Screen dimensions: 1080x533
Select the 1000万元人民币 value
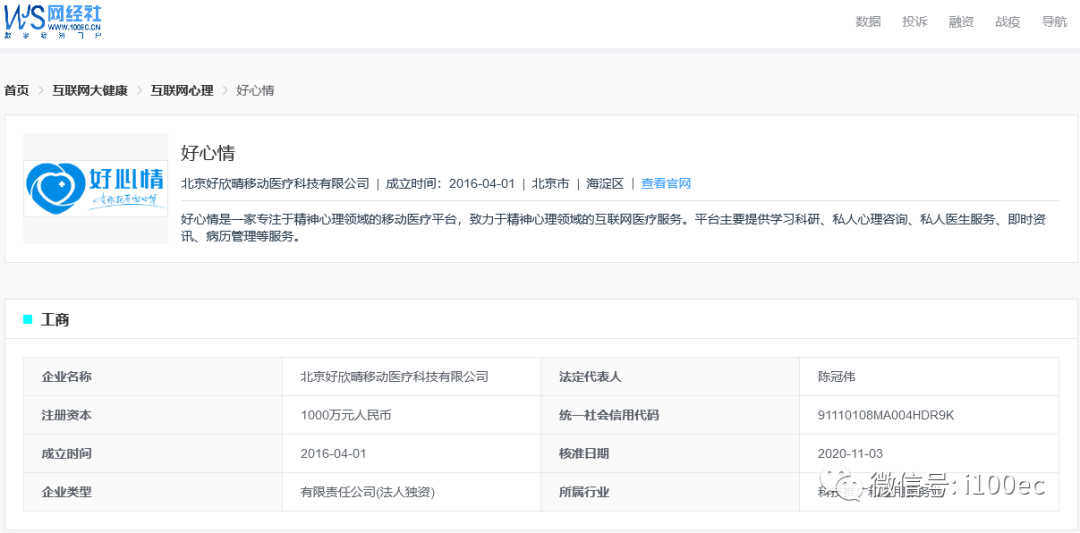point(346,415)
